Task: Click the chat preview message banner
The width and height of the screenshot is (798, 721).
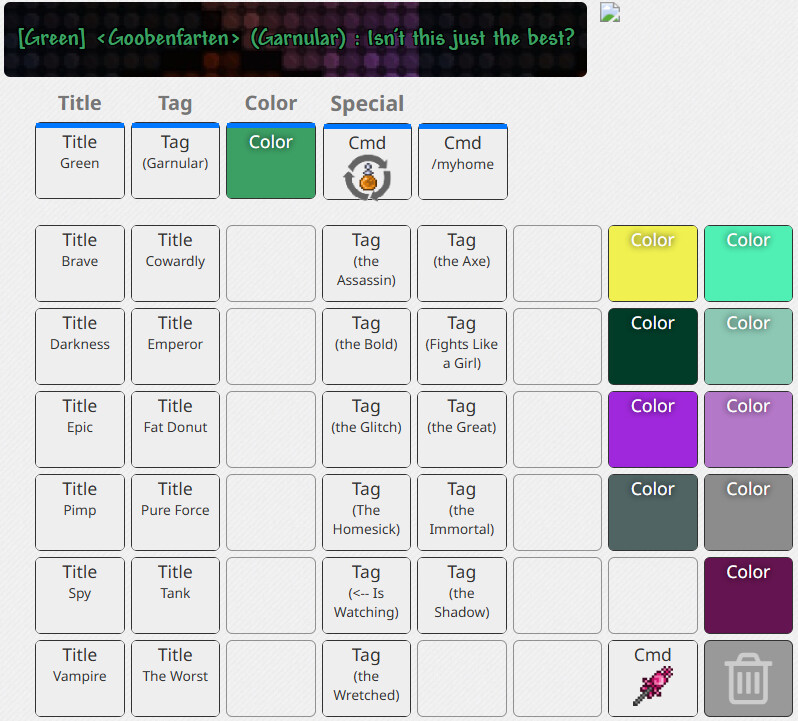Action: [x=295, y=40]
